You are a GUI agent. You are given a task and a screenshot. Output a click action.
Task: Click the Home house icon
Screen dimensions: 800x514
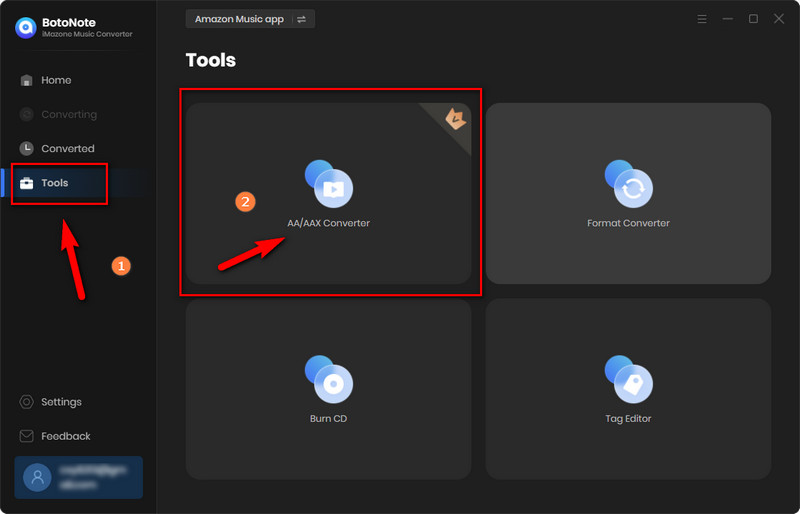coord(26,80)
